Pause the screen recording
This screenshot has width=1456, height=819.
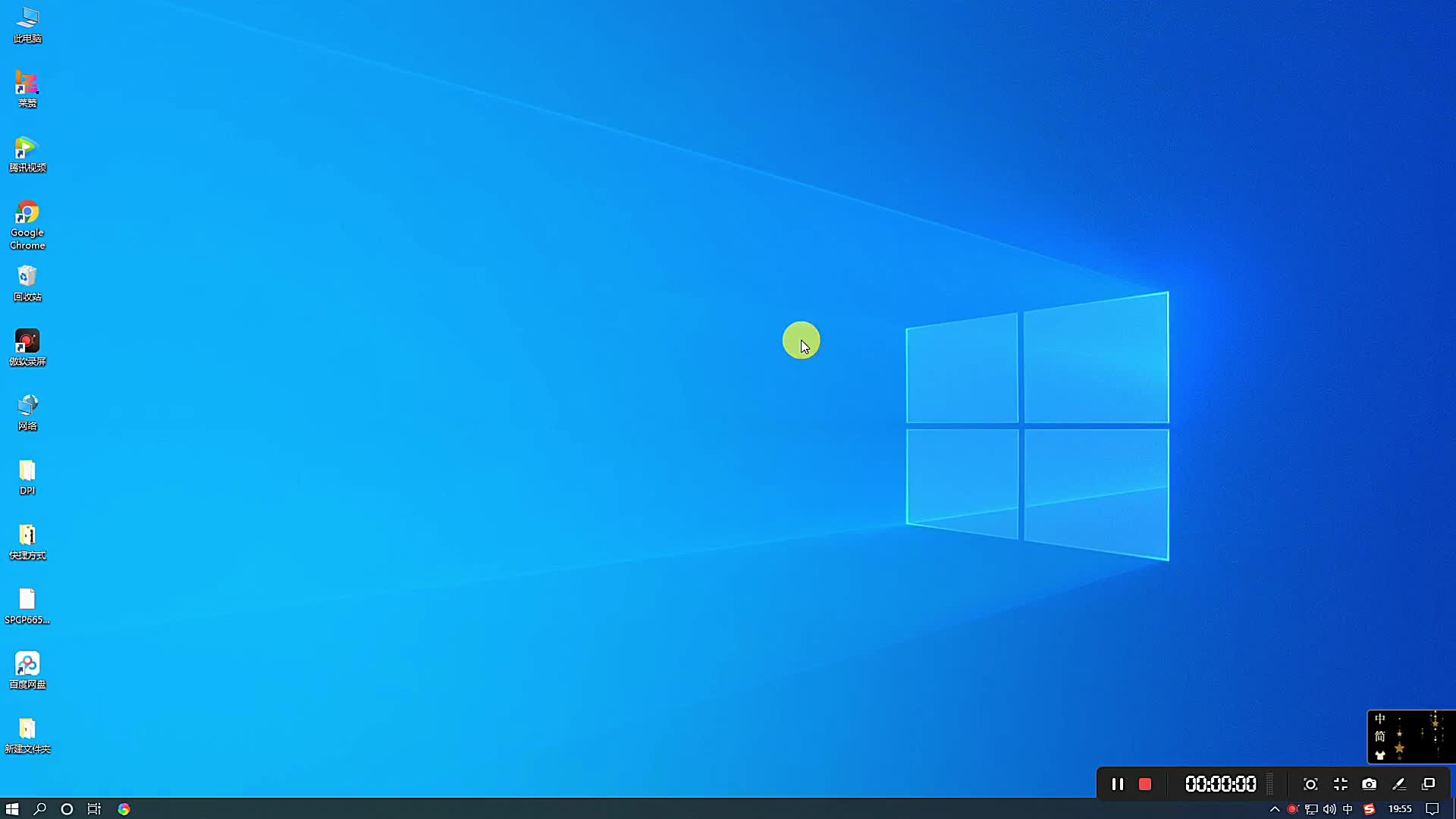coord(1117,784)
